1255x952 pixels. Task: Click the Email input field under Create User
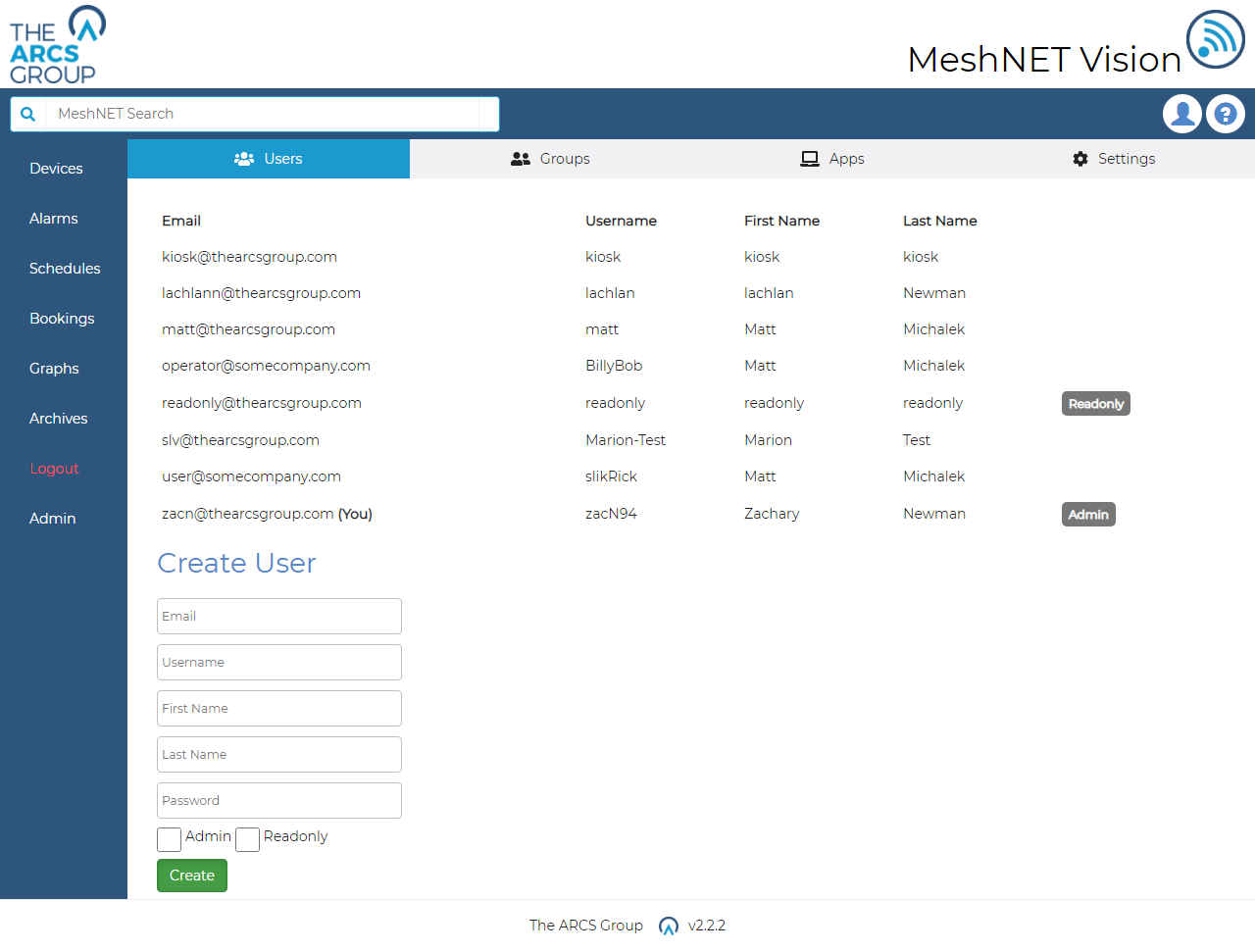click(x=278, y=616)
